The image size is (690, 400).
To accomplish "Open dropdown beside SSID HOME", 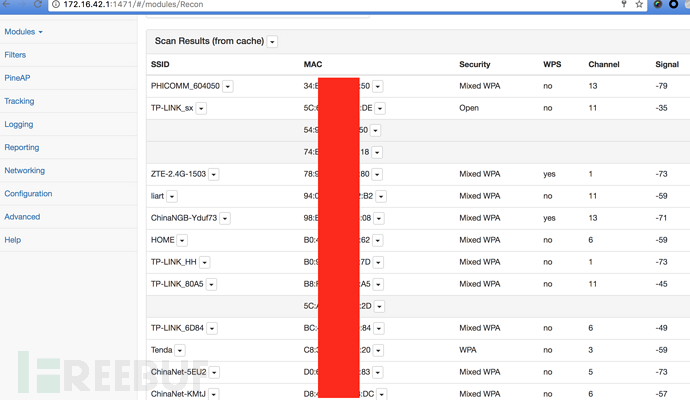I will (x=182, y=240).
